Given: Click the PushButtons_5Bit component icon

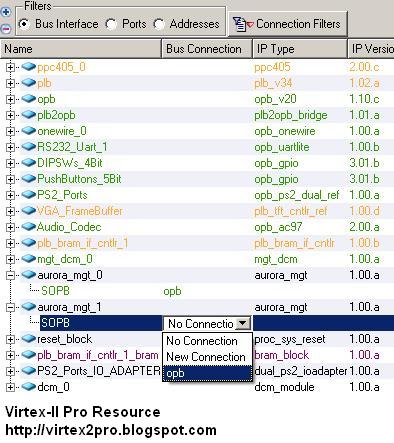Looking at the screenshot, I should click(x=29, y=178).
